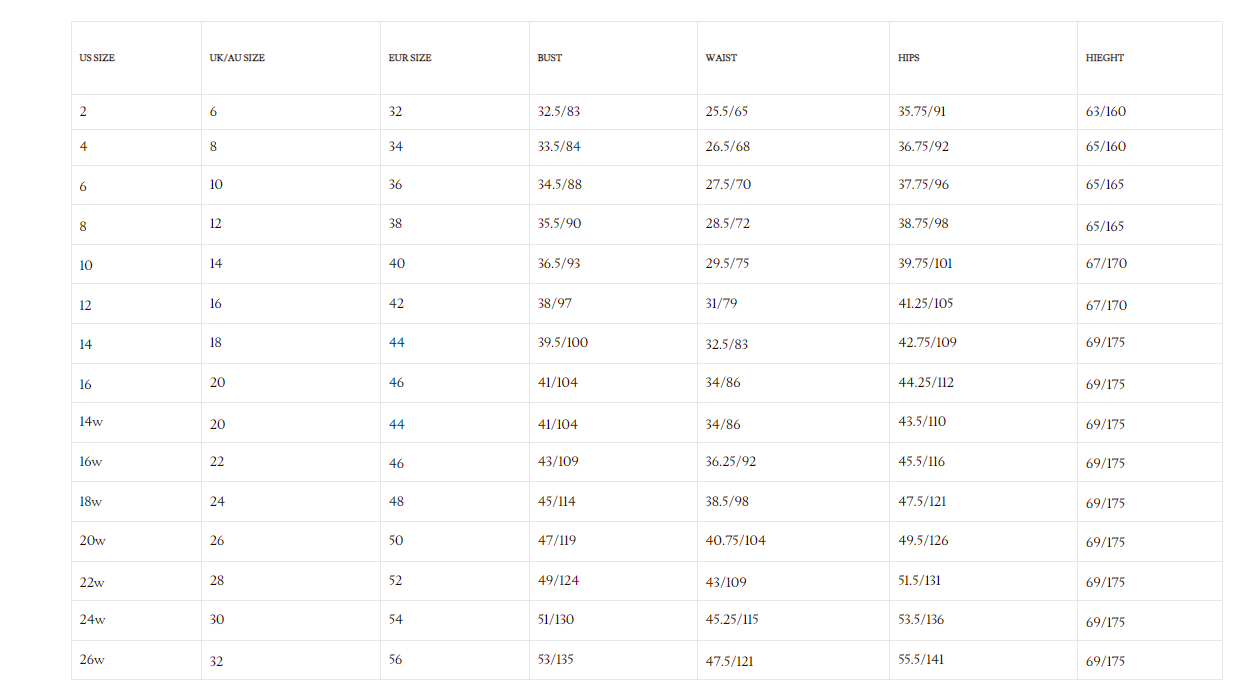This screenshot has height=697, width=1258.
Task: Click the bust value 53/135
Action: coord(556,659)
